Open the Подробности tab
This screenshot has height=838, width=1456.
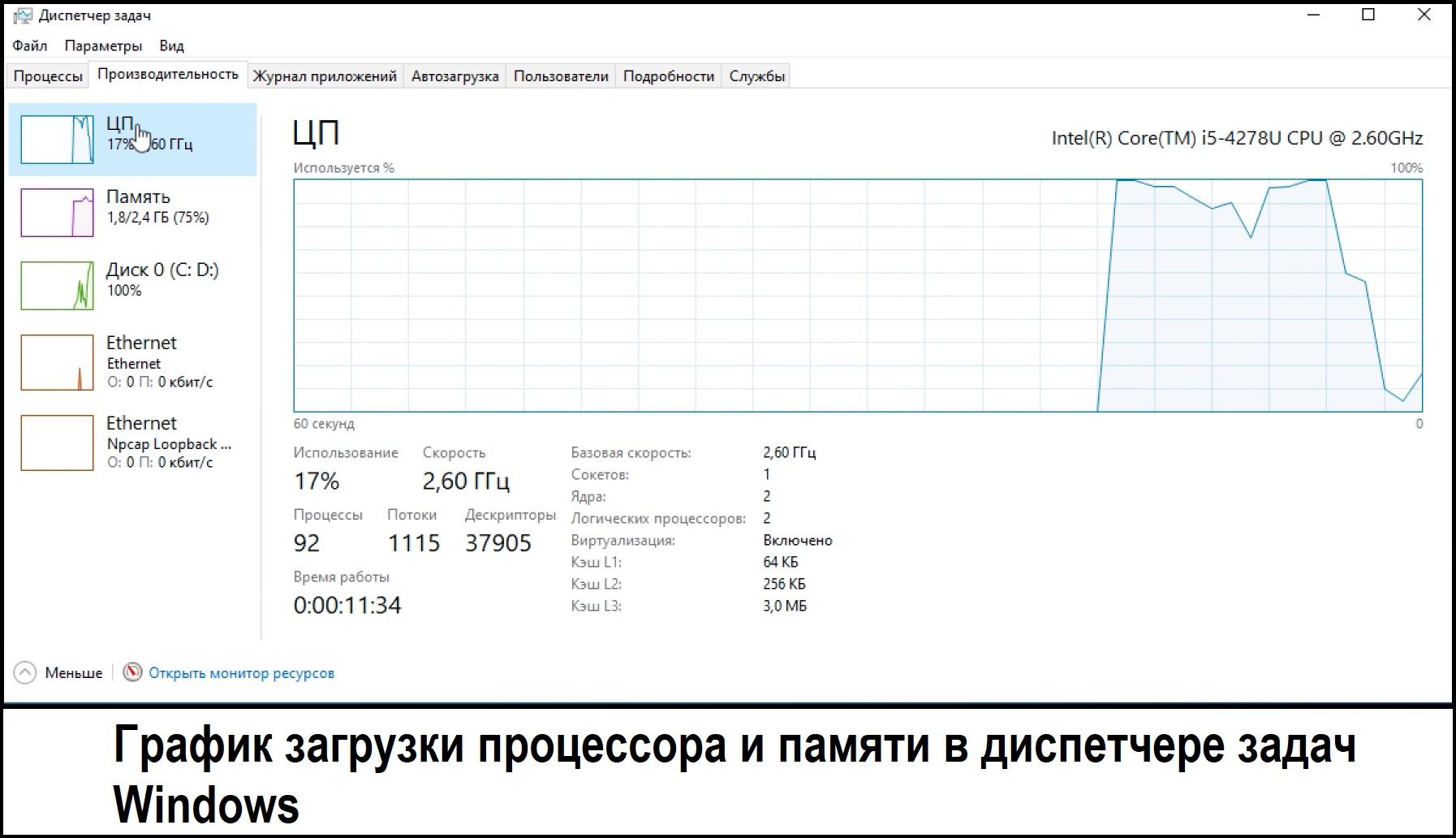[x=669, y=76]
